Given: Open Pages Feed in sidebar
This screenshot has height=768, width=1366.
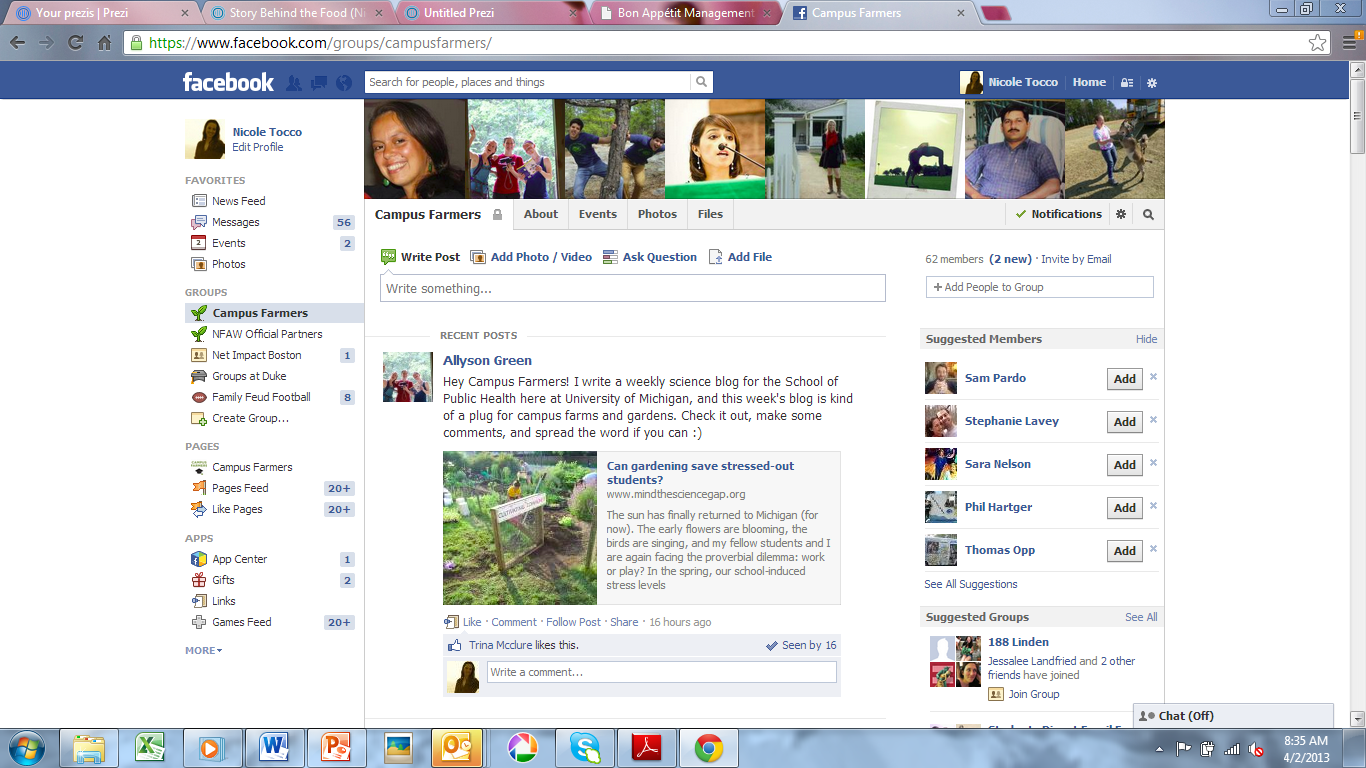Looking at the screenshot, I should click(x=240, y=488).
